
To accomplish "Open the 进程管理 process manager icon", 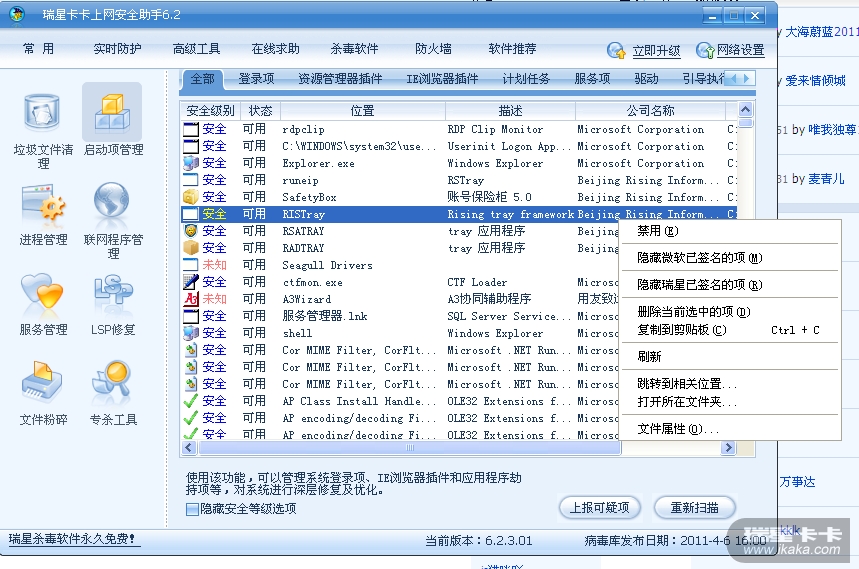I will (43, 203).
